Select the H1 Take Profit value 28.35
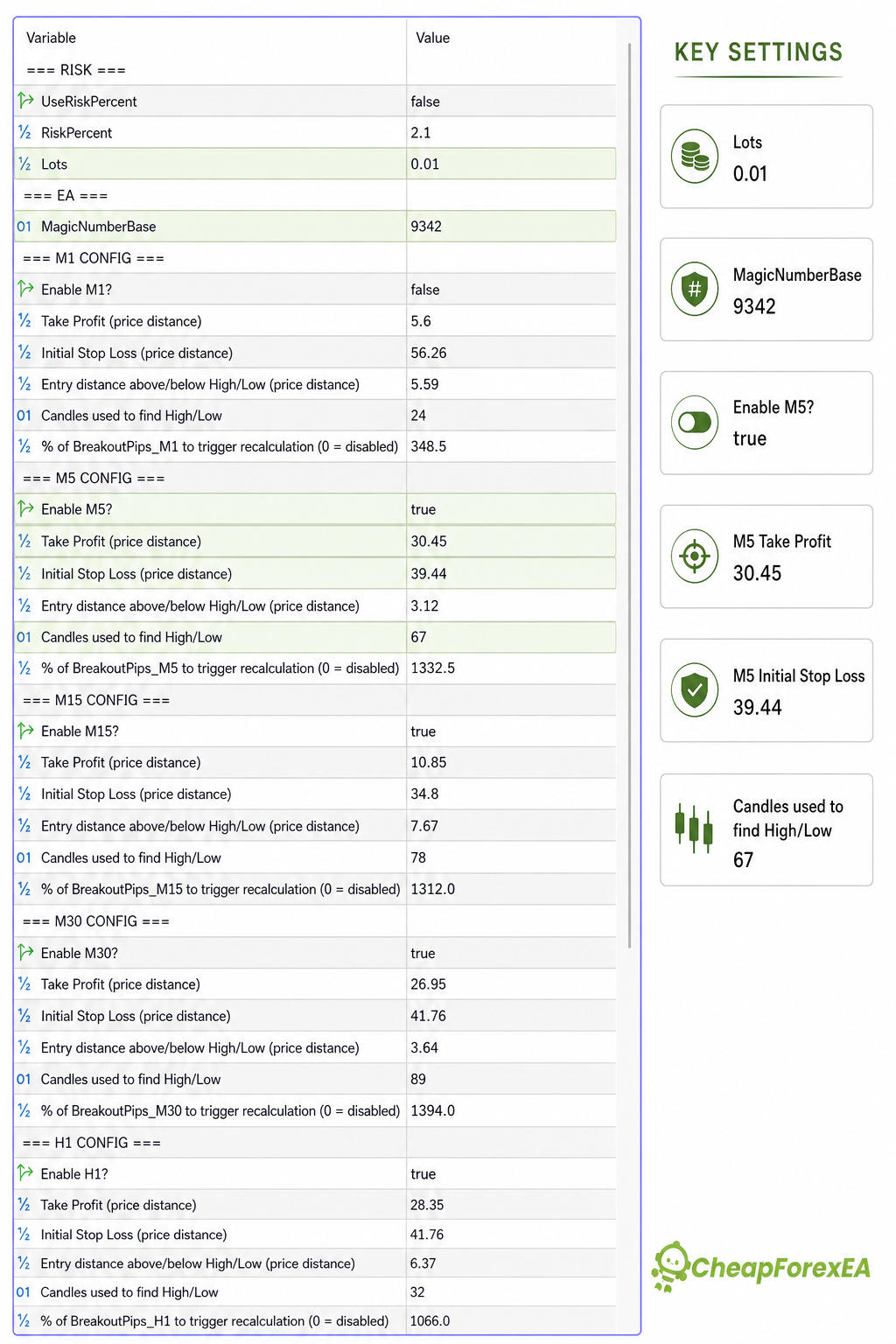 [427, 1205]
